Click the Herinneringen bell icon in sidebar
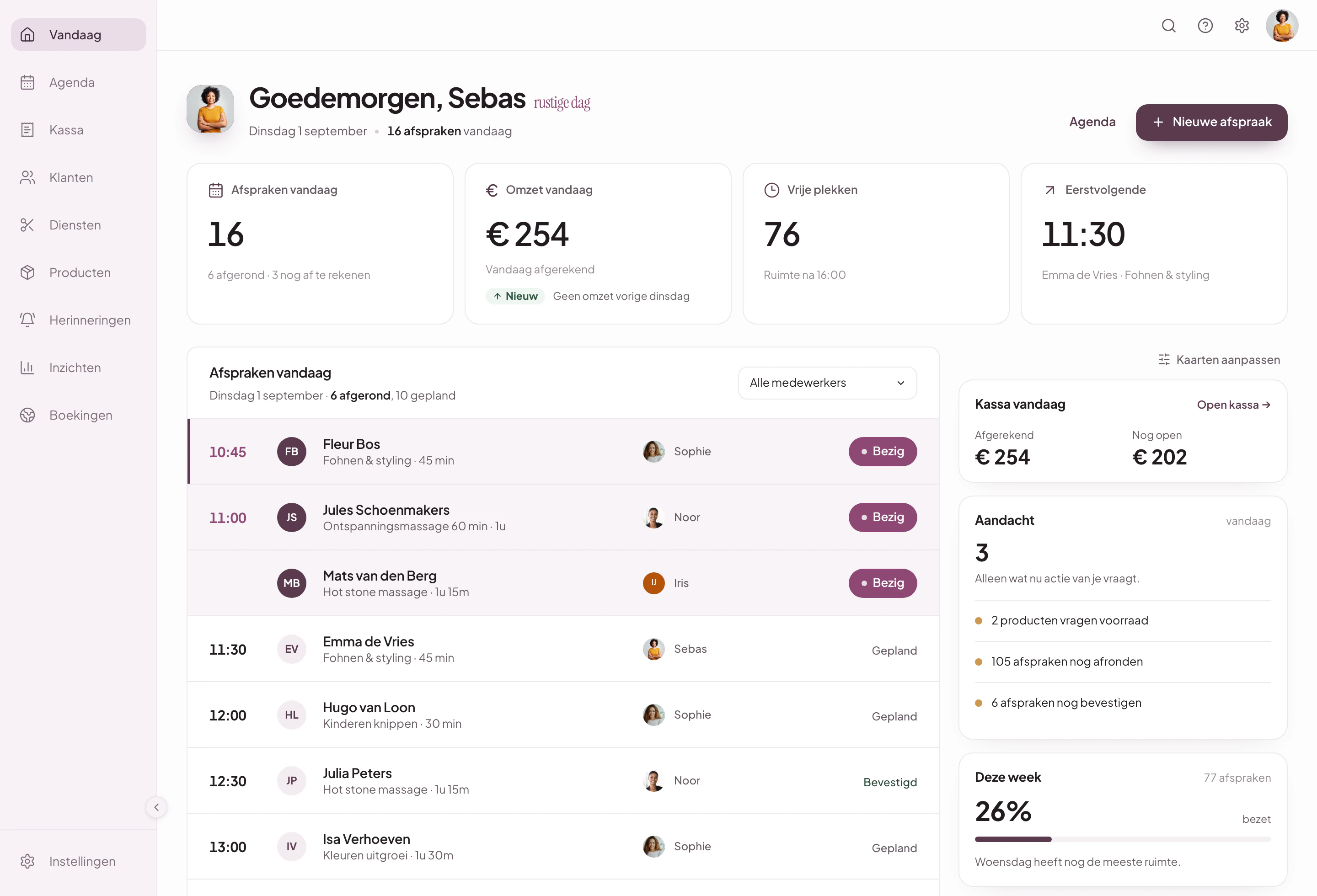This screenshot has width=1317, height=896. tap(27, 320)
